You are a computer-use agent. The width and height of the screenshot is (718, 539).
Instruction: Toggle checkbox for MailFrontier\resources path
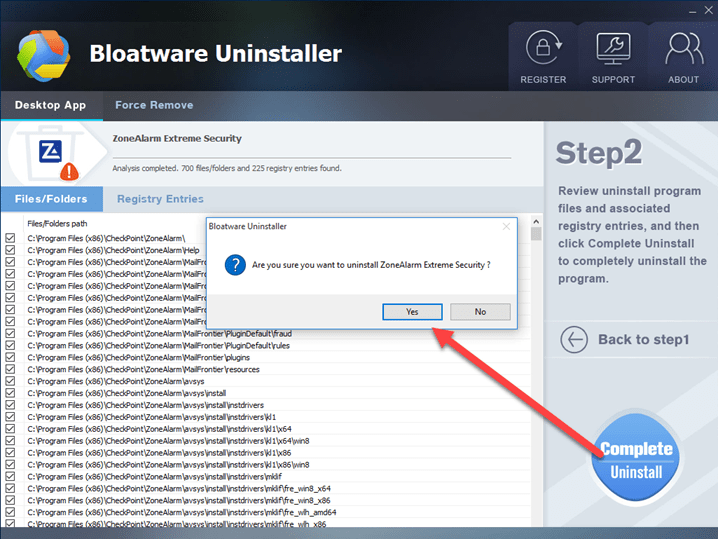10,369
